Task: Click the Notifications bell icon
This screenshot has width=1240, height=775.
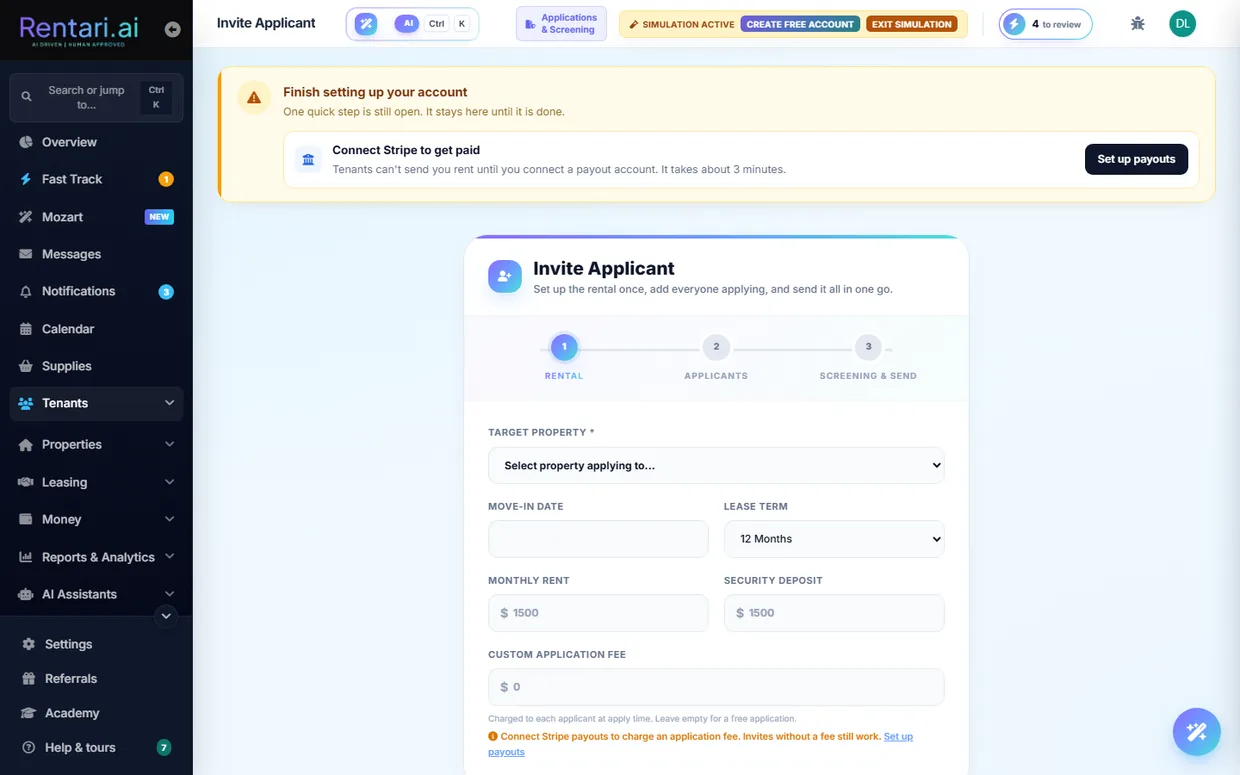Action: tap(26, 291)
